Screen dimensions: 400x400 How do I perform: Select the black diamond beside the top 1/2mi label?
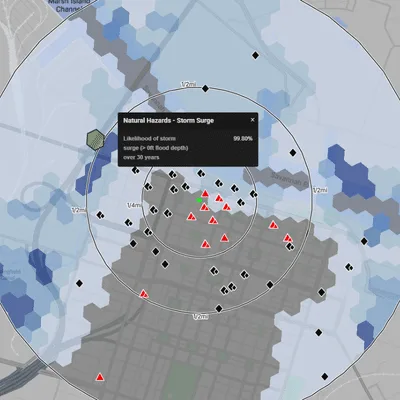(x=205, y=89)
